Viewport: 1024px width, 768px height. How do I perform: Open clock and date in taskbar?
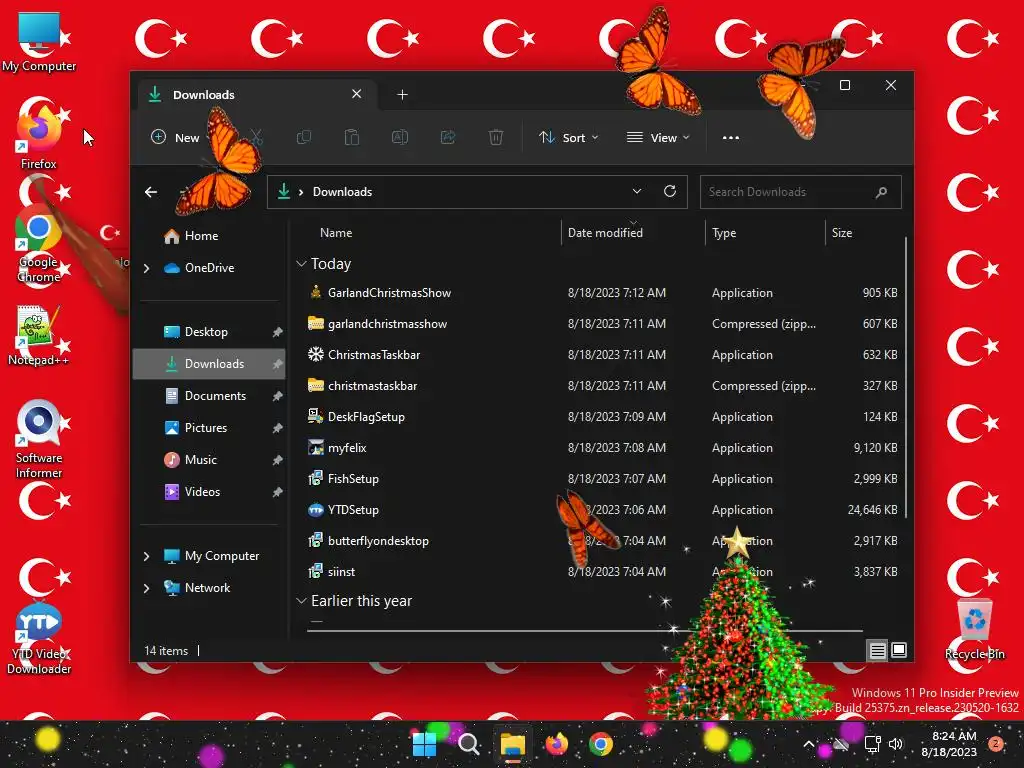[x=948, y=744]
